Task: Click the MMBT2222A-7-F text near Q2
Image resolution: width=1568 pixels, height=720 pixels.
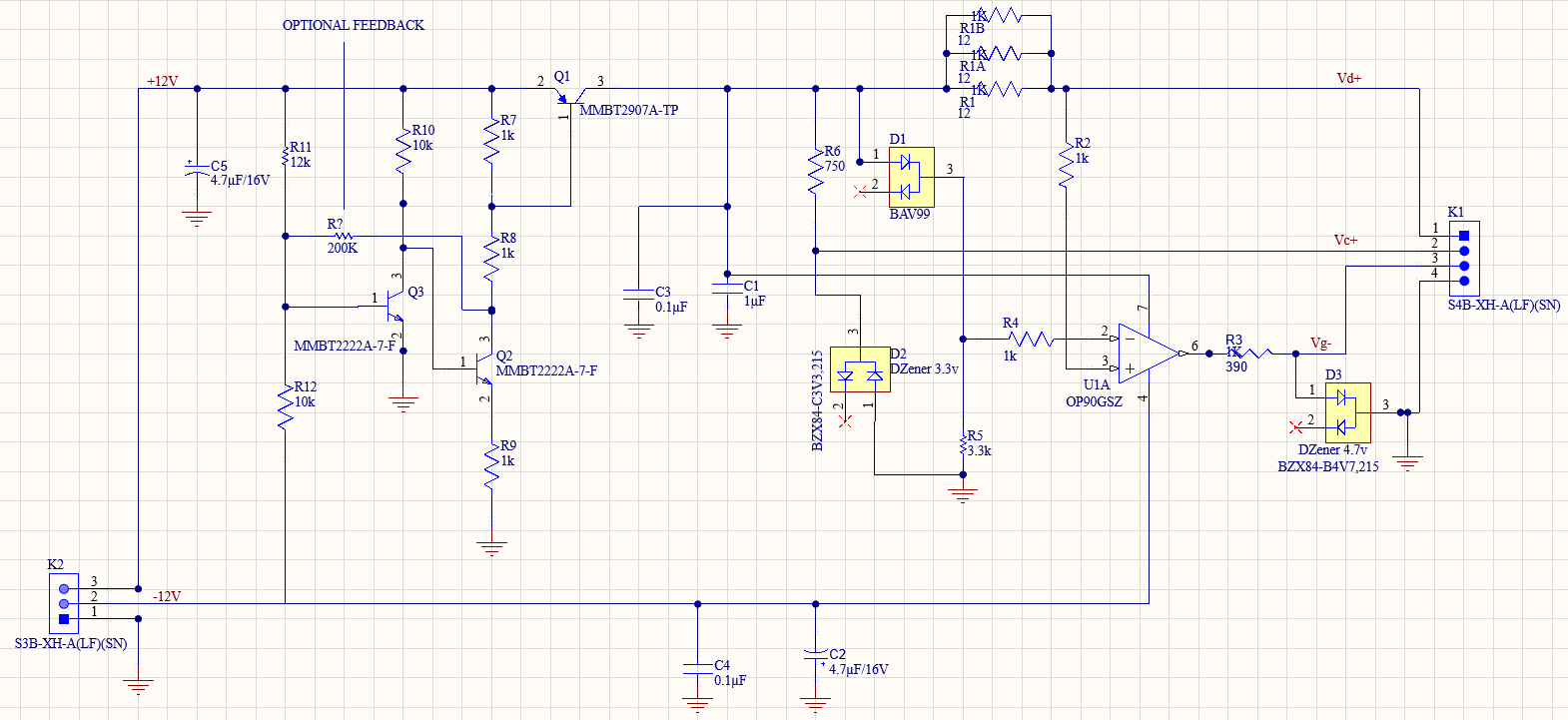Action: point(546,370)
